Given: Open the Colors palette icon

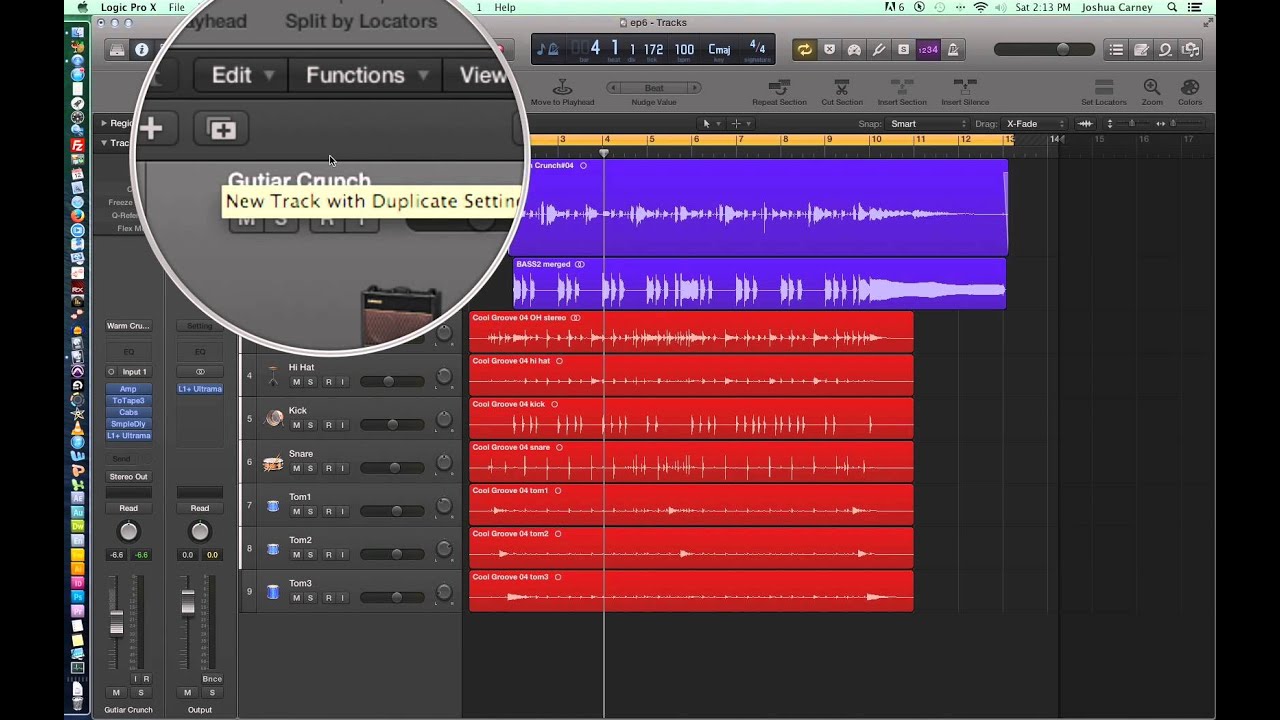Looking at the screenshot, I should click(x=1190, y=87).
